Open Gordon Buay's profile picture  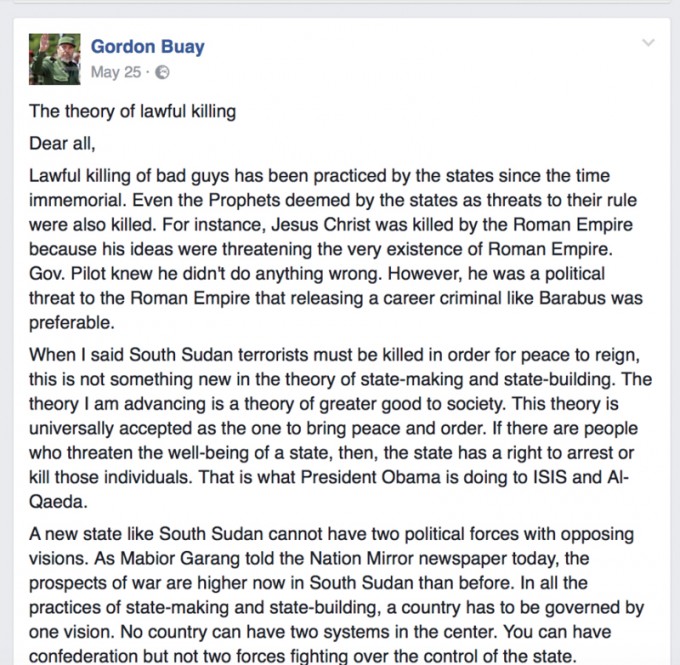54,56
